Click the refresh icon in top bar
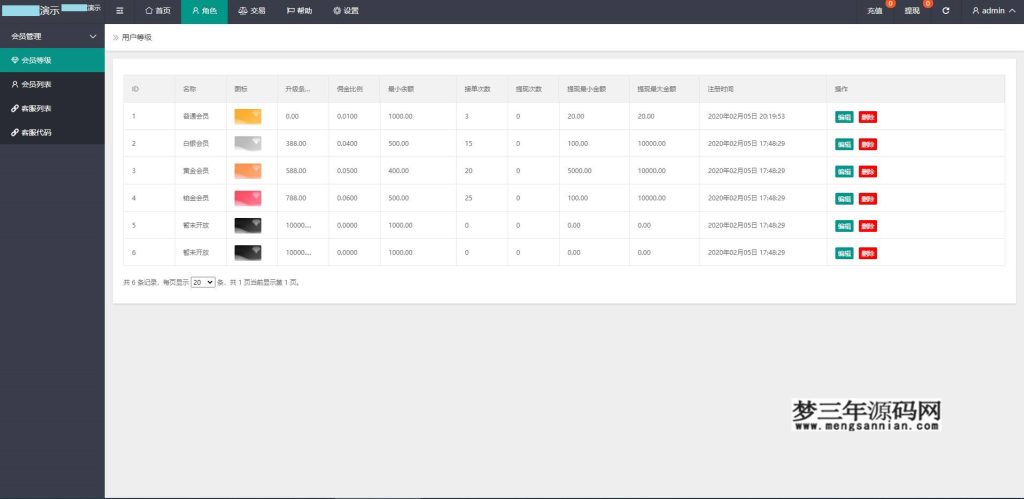This screenshot has width=1024, height=499. (x=945, y=11)
